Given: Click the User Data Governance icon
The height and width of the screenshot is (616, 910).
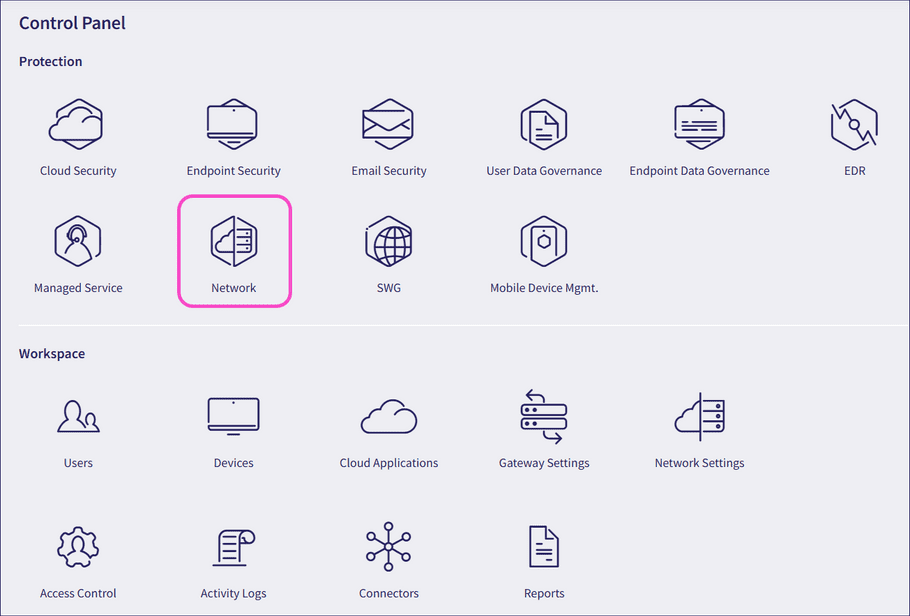Looking at the screenshot, I should click(x=543, y=126).
